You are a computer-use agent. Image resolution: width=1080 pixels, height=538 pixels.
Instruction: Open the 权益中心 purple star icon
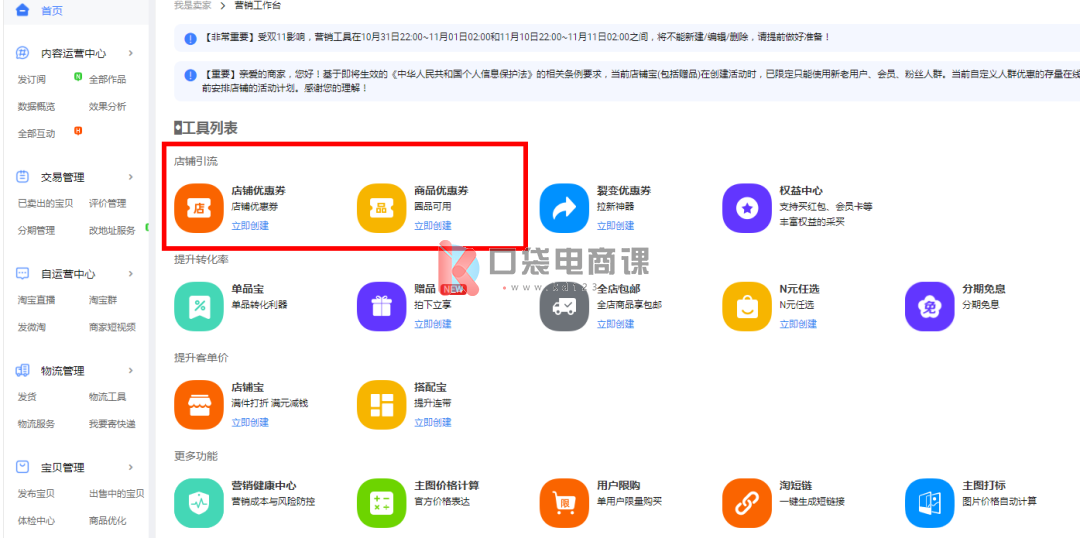coord(747,208)
